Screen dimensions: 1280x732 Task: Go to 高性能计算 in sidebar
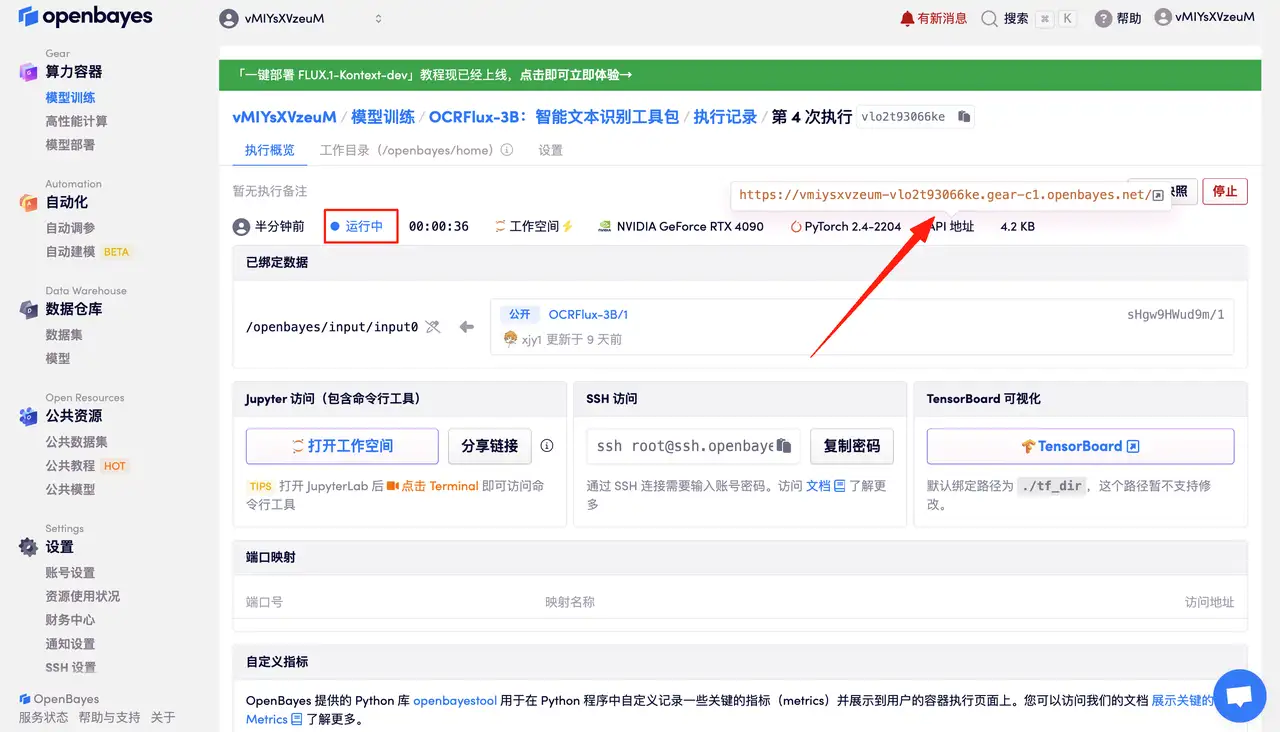click(x=76, y=121)
